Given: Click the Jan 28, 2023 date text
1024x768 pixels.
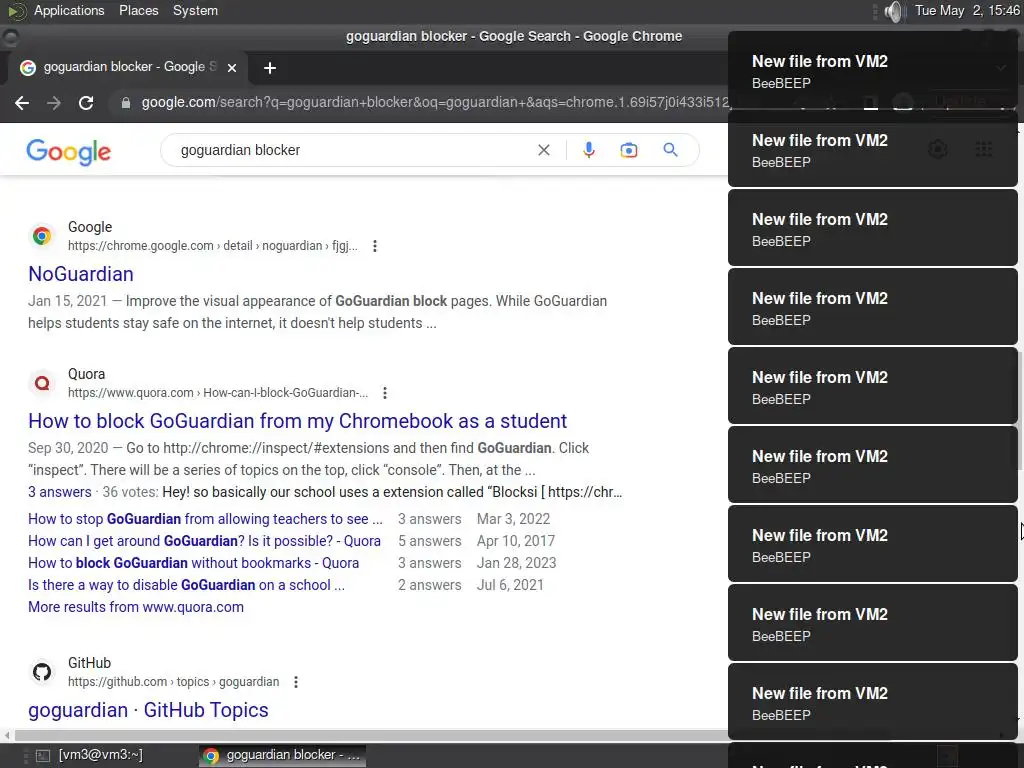Looking at the screenshot, I should point(517,563).
